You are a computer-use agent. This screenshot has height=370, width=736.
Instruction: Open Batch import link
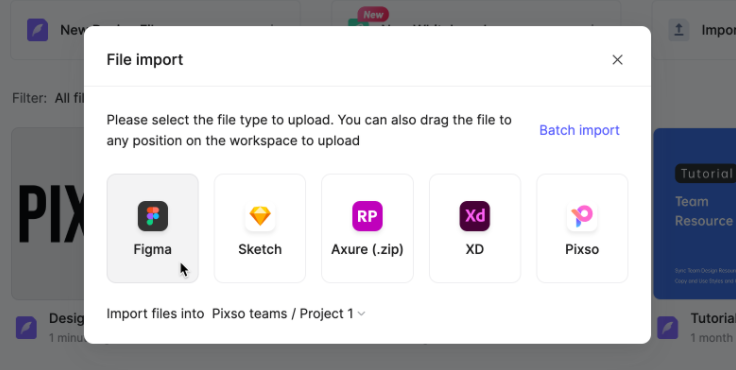(x=579, y=130)
